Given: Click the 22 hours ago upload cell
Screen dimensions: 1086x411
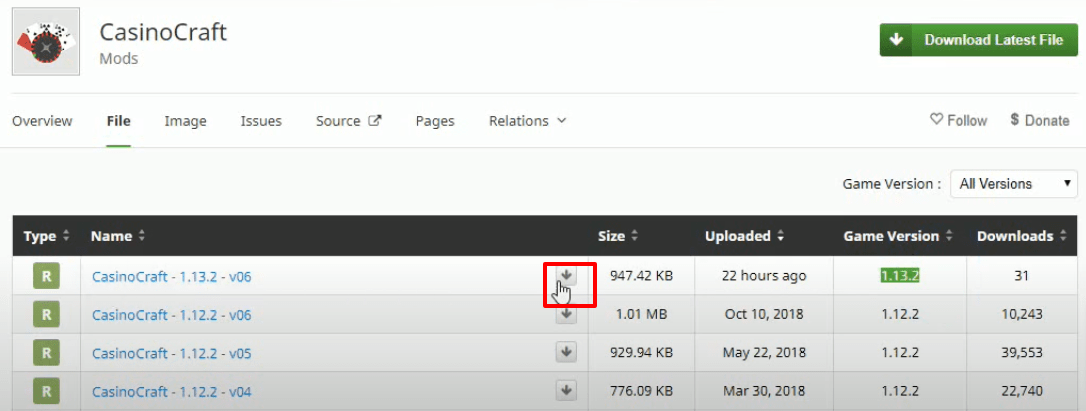Looking at the screenshot, I should click(x=764, y=275).
